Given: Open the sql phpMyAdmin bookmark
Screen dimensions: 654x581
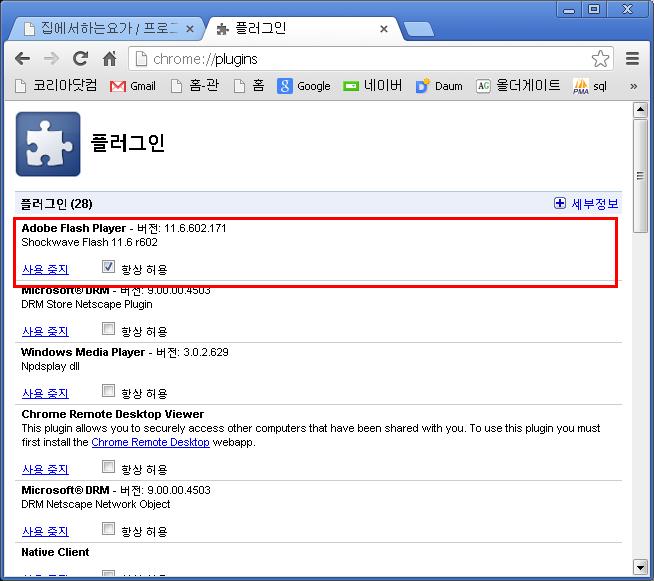Looking at the screenshot, I should 590,86.
